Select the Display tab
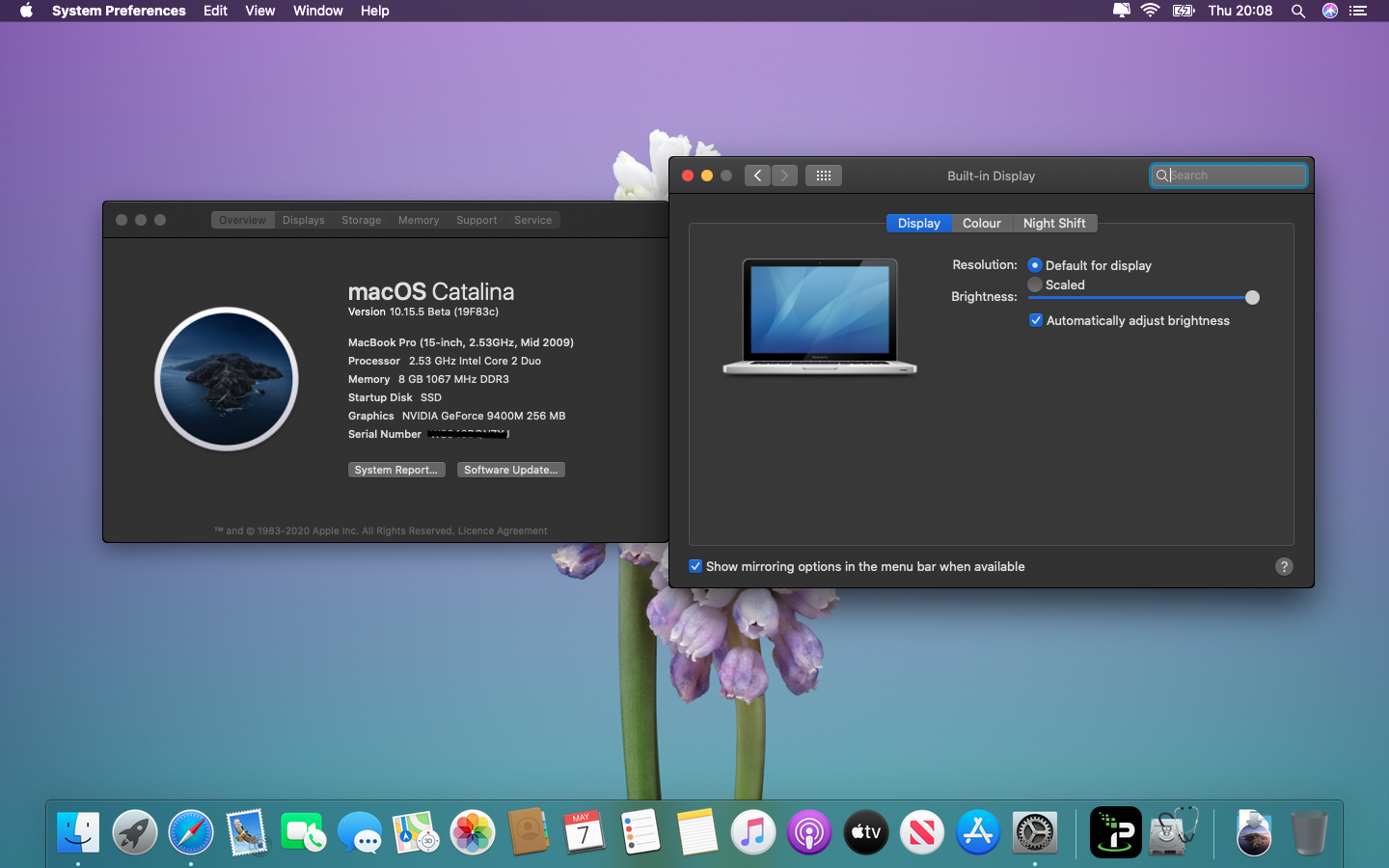This screenshot has width=1389, height=868. (x=919, y=223)
